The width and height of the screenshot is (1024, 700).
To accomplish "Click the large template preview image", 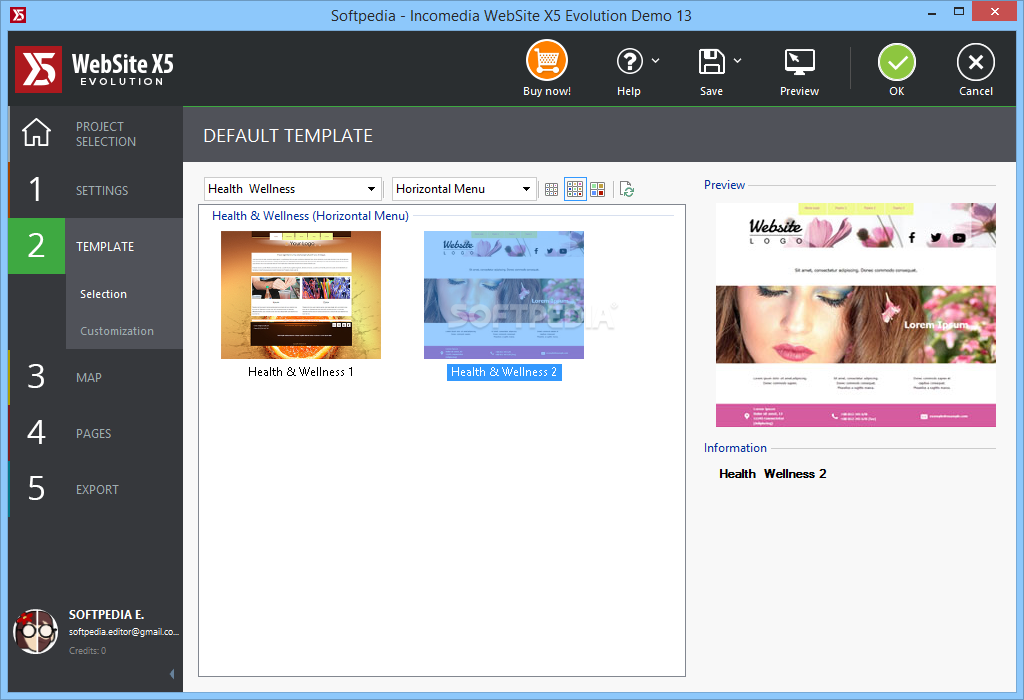I will tap(856, 315).
